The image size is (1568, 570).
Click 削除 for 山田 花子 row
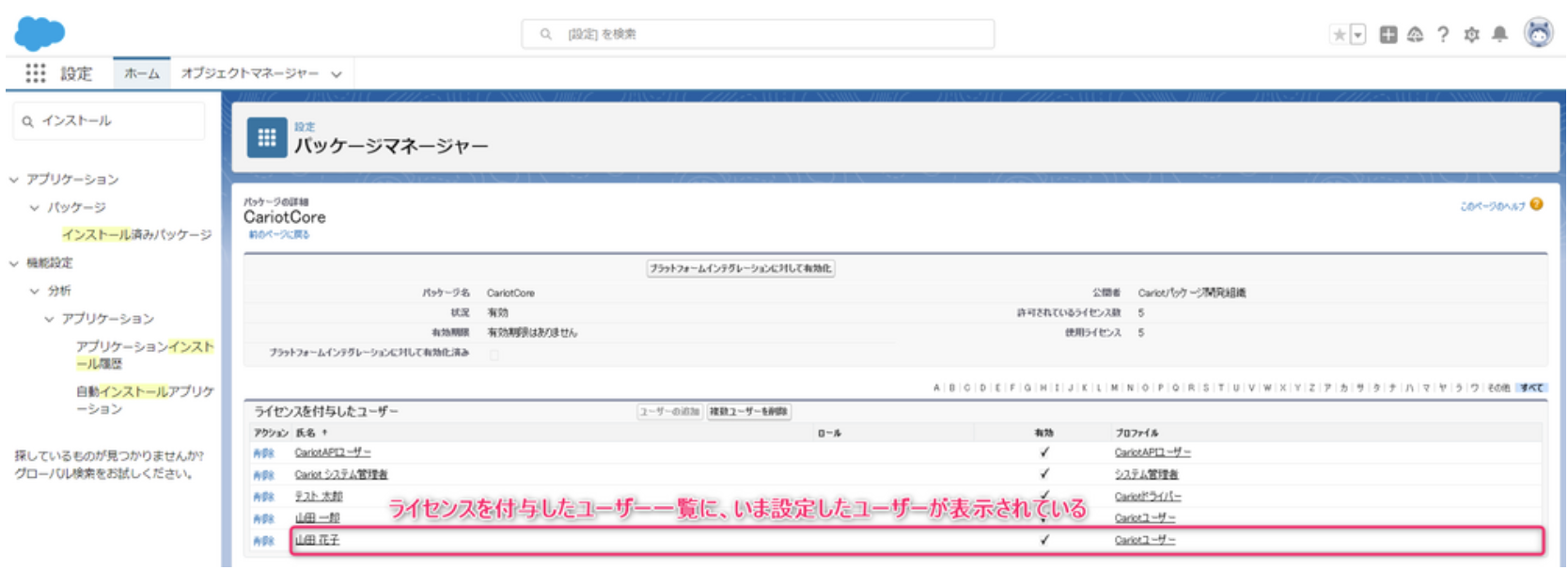click(263, 541)
